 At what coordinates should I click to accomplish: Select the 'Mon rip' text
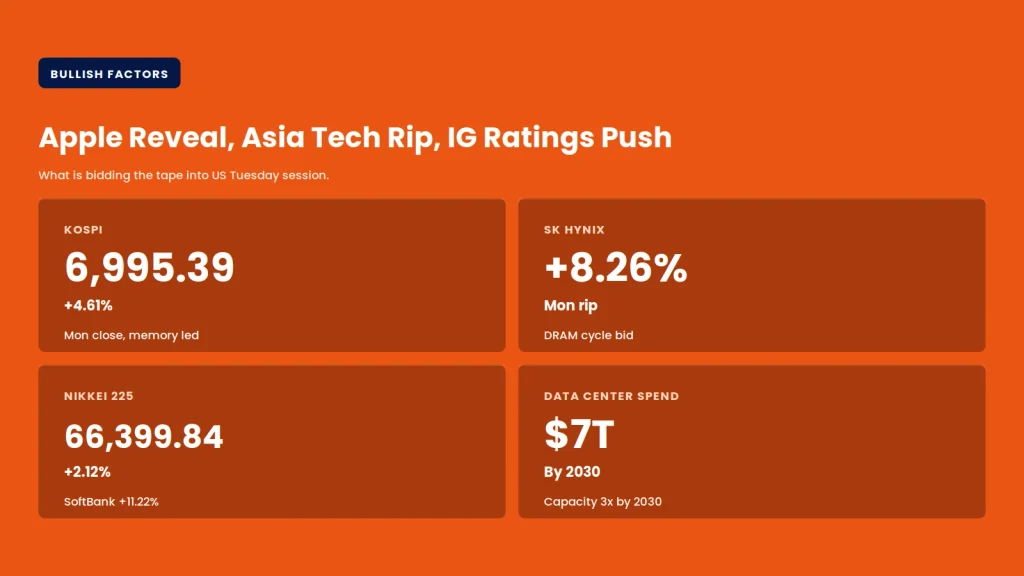click(x=571, y=306)
